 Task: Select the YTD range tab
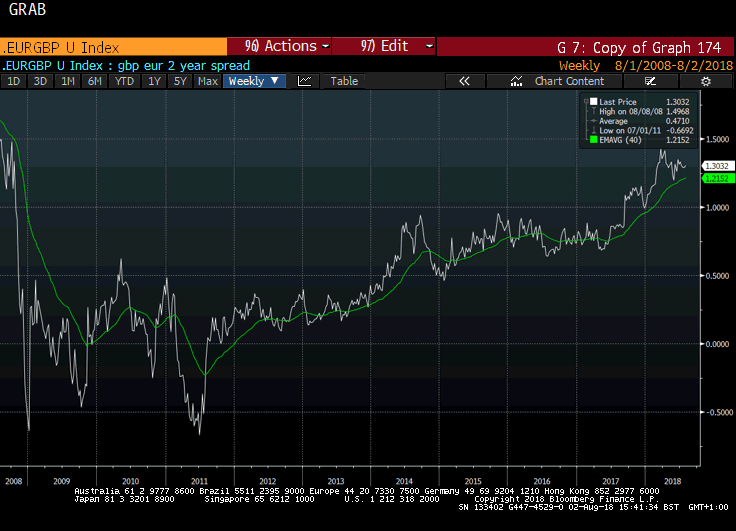pyautogui.click(x=124, y=81)
